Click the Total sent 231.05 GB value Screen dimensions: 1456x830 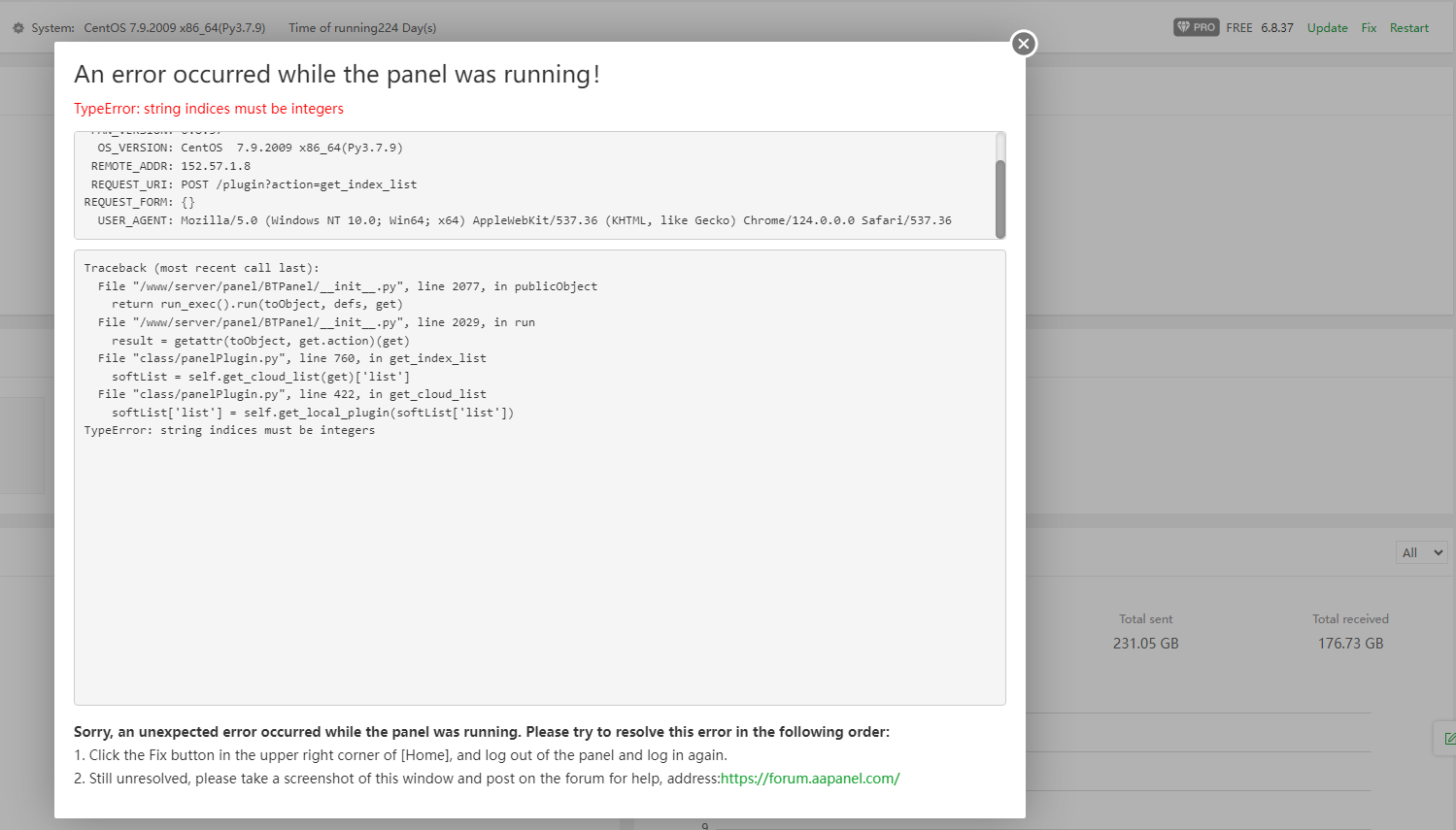pyautogui.click(x=1146, y=644)
